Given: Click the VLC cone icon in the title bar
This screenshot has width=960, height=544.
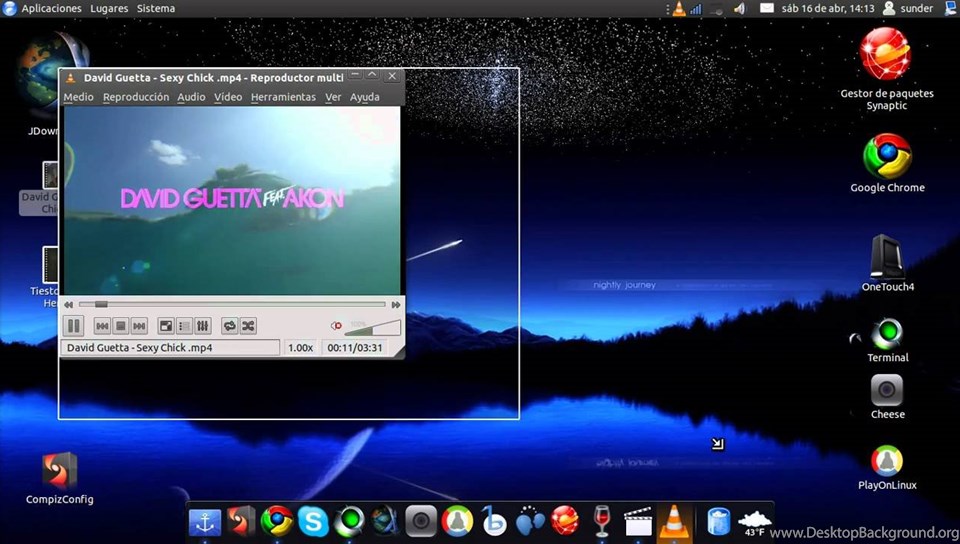Looking at the screenshot, I should coord(71,78).
